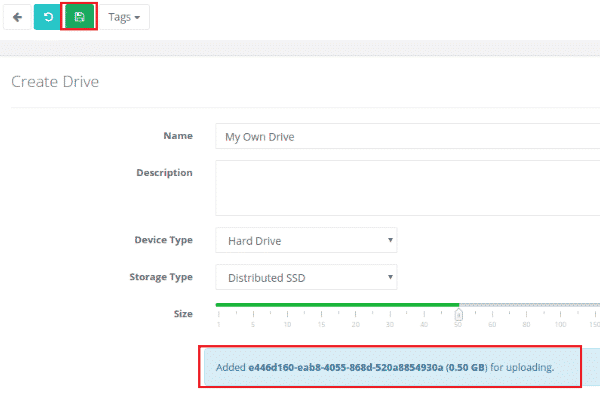
Task: Click the back arrow button
Action: pyautogui.click(x=17, y=17)
